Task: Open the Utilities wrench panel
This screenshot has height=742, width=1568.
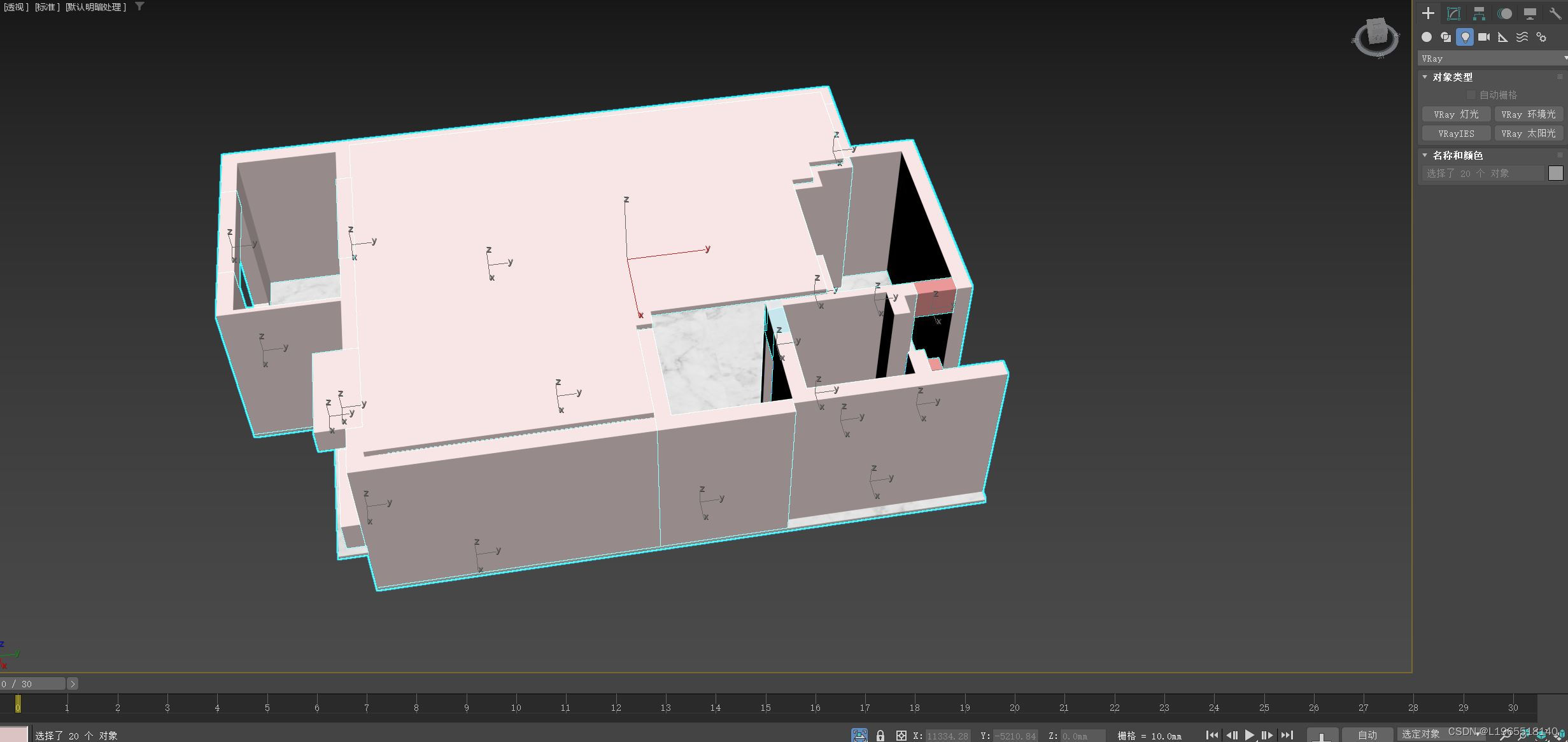Action: (1555, 13)
